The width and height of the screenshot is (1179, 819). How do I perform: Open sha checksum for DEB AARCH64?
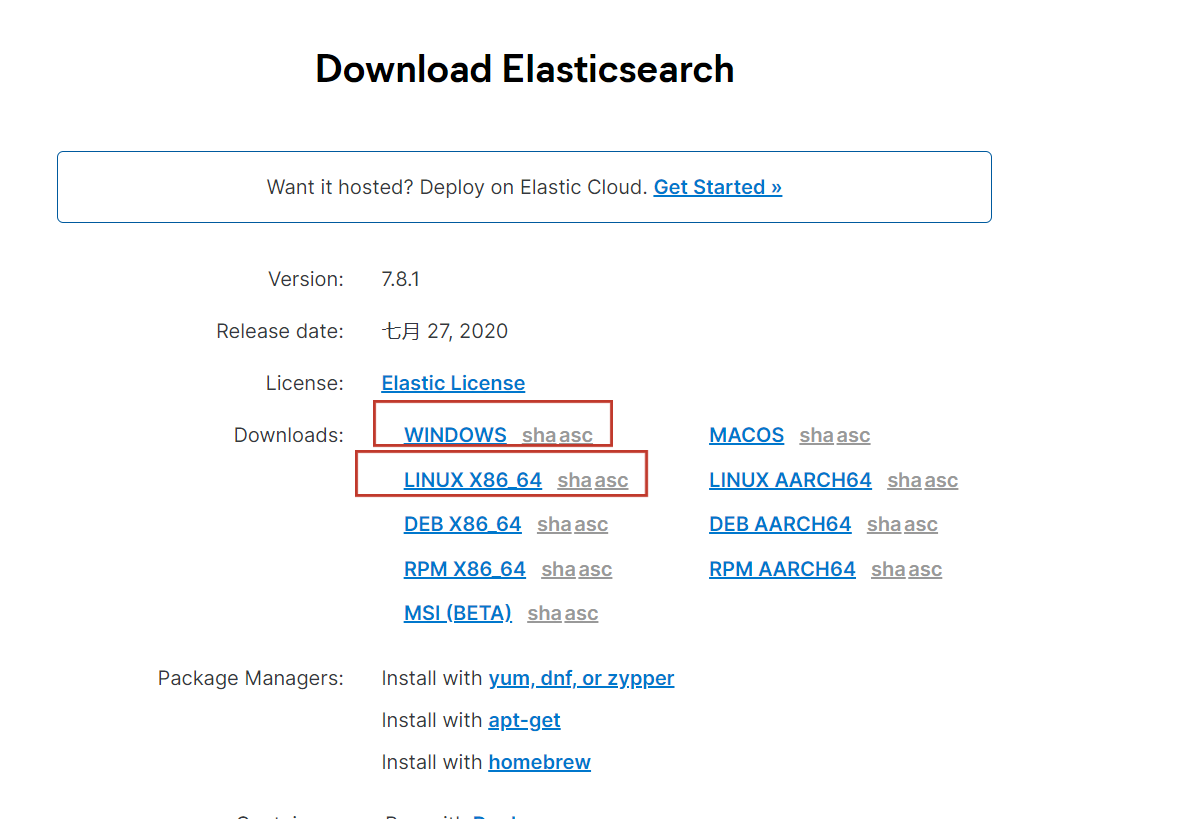click(x=883, y=524)
